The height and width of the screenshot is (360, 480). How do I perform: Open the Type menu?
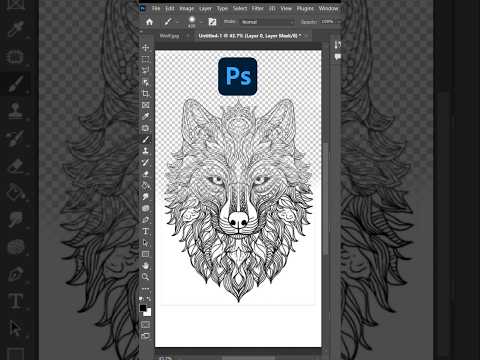coord(222,8)
